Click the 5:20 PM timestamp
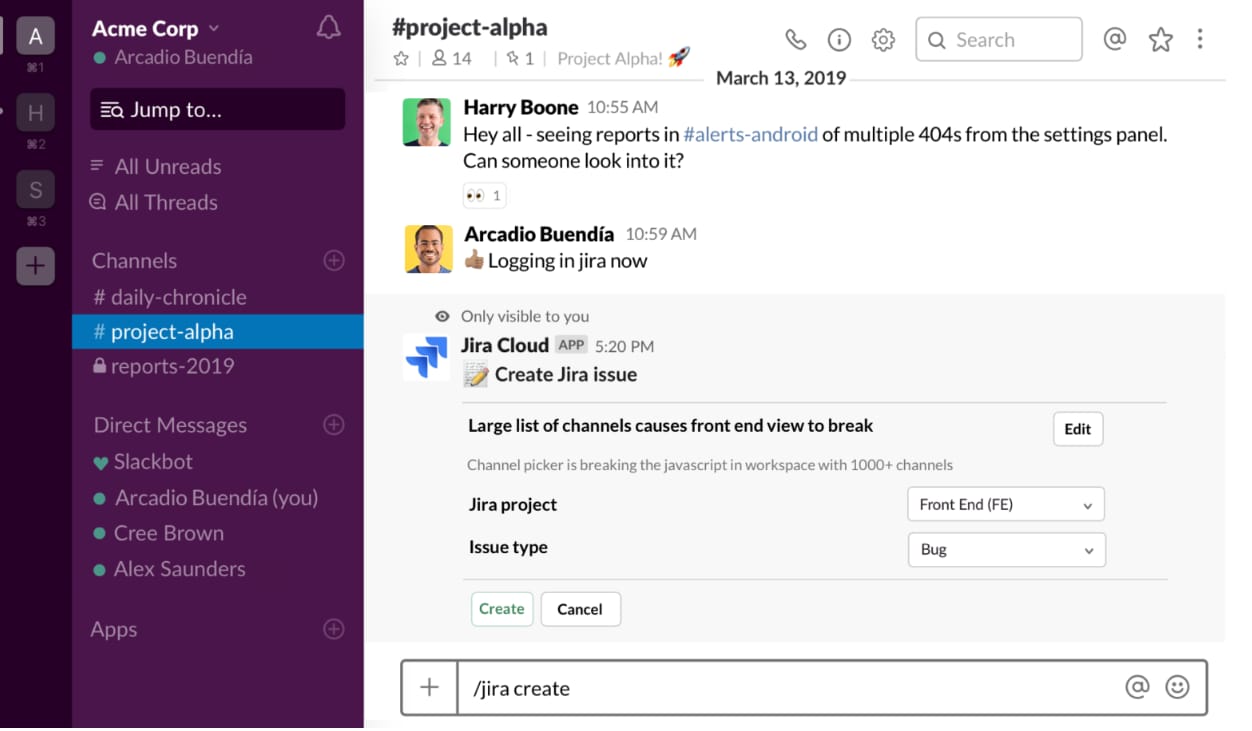1252x731 pixels. 624,346
